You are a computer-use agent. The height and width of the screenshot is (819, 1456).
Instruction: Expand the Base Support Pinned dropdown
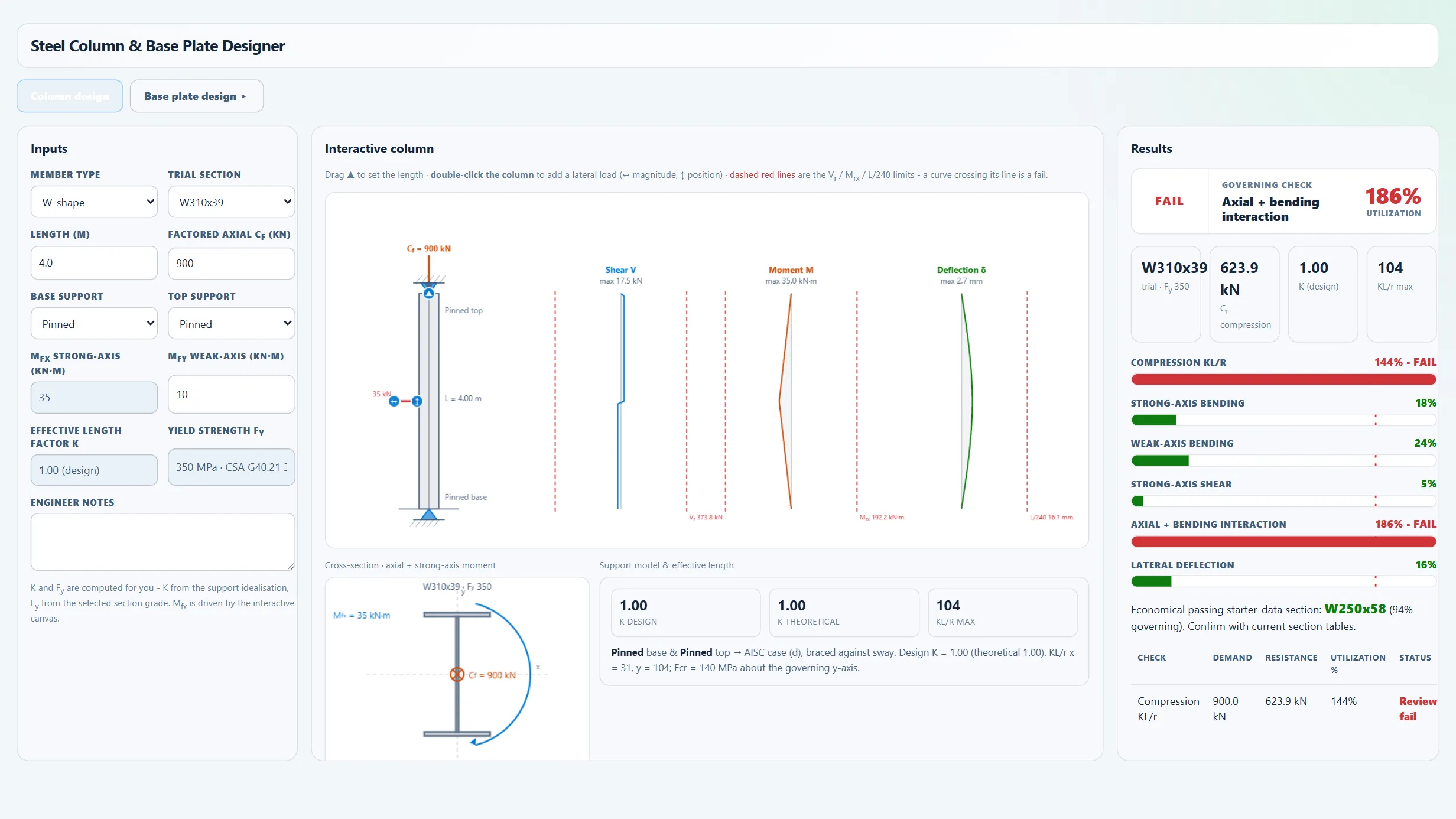click(x=95, y=324)
